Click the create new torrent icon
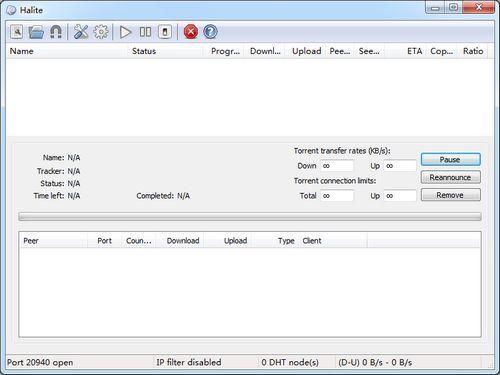500x375 pixels. pyautogui.click(x=16, y=32)
